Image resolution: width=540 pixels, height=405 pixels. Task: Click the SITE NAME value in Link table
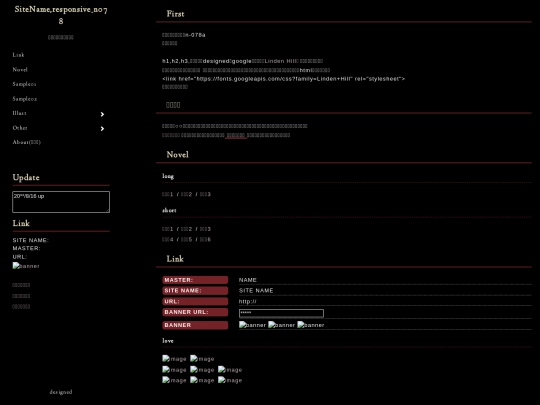pyautogui.click(x=256, y=291)
